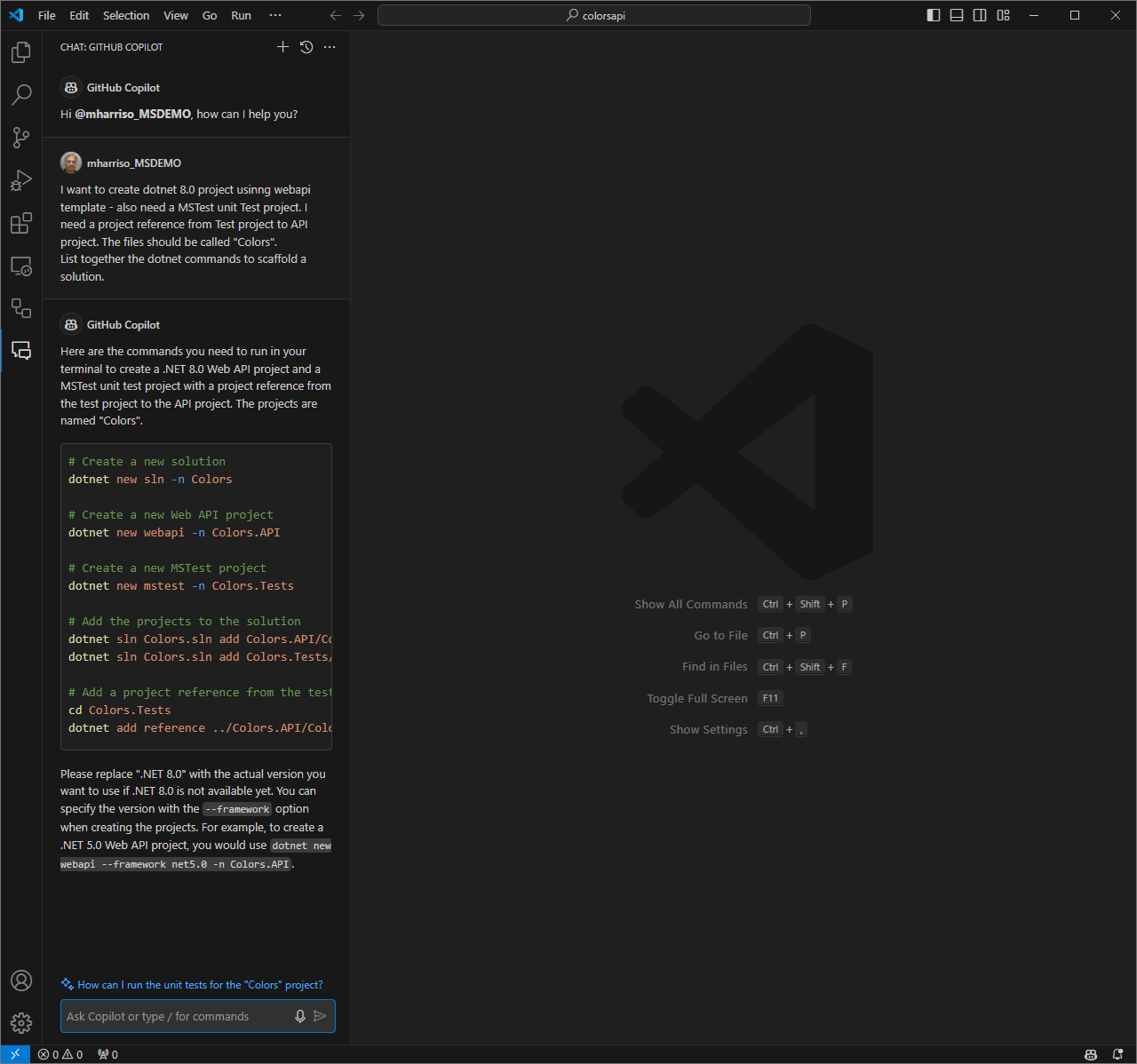
Task: Open the customize layout control
Action: [1003, 15]
